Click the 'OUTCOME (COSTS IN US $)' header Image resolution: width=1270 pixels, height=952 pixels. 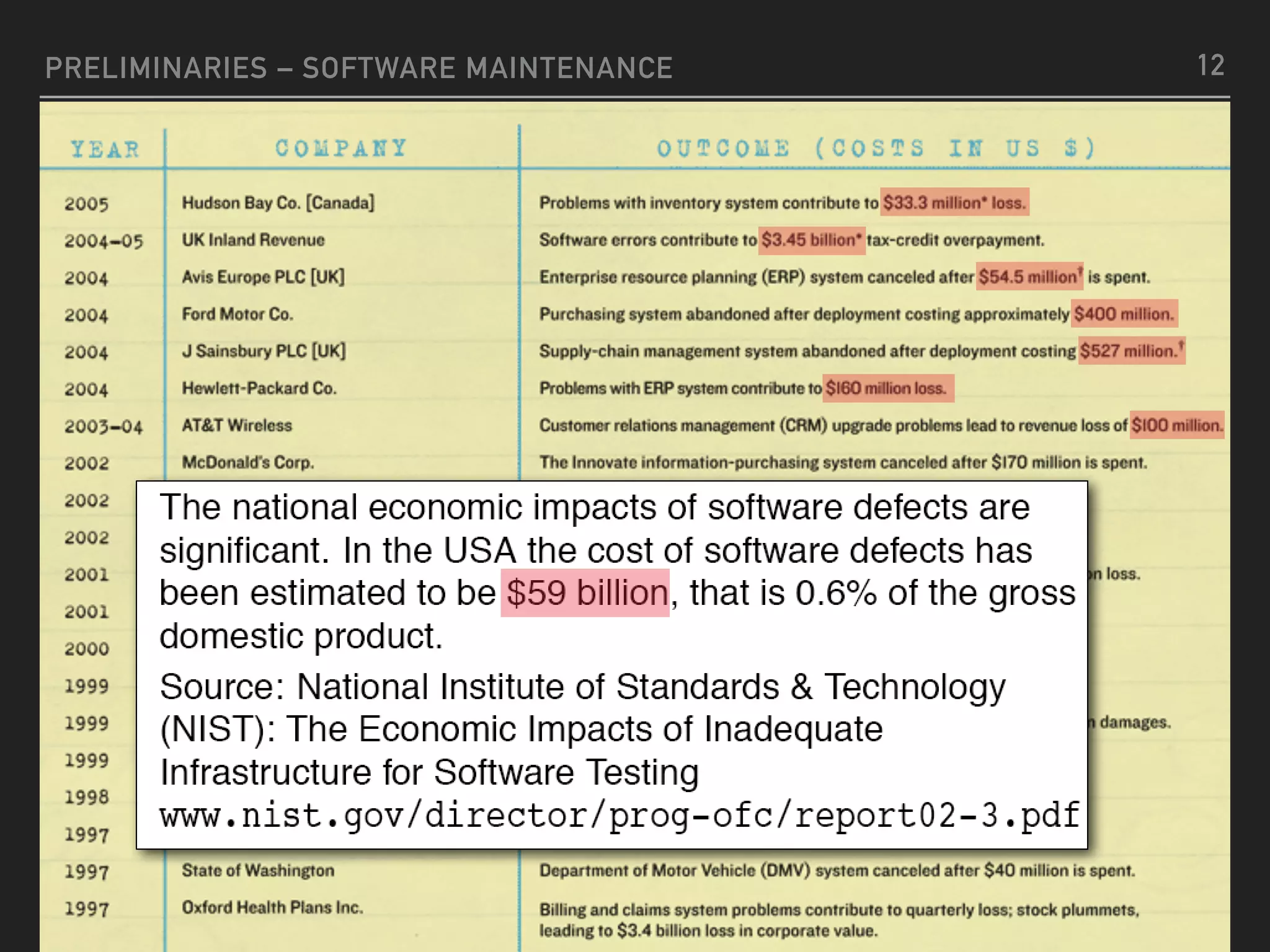click(x=876, y=148)
